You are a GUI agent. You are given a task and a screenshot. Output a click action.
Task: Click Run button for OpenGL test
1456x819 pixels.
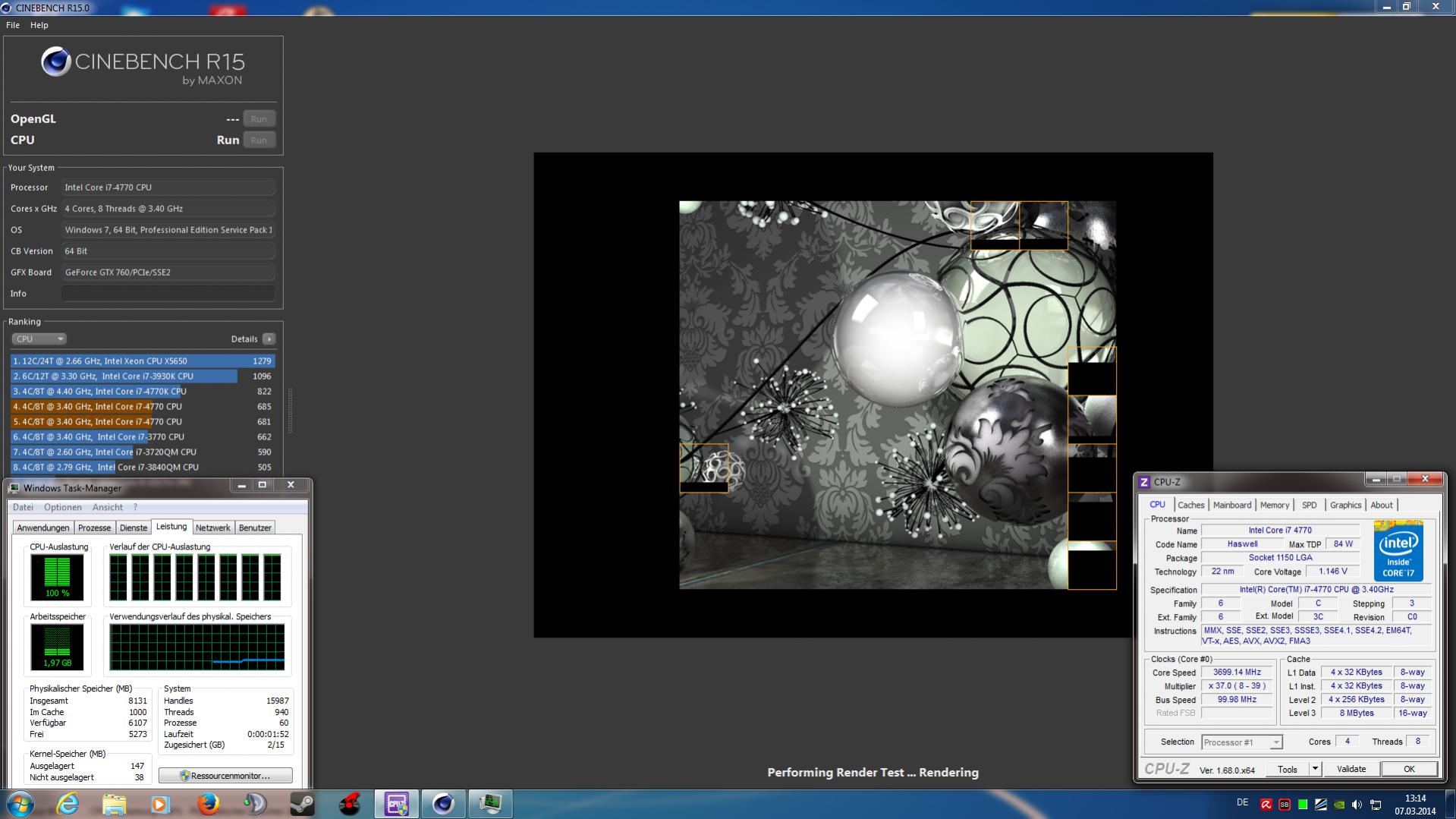[x=259, y=119]
